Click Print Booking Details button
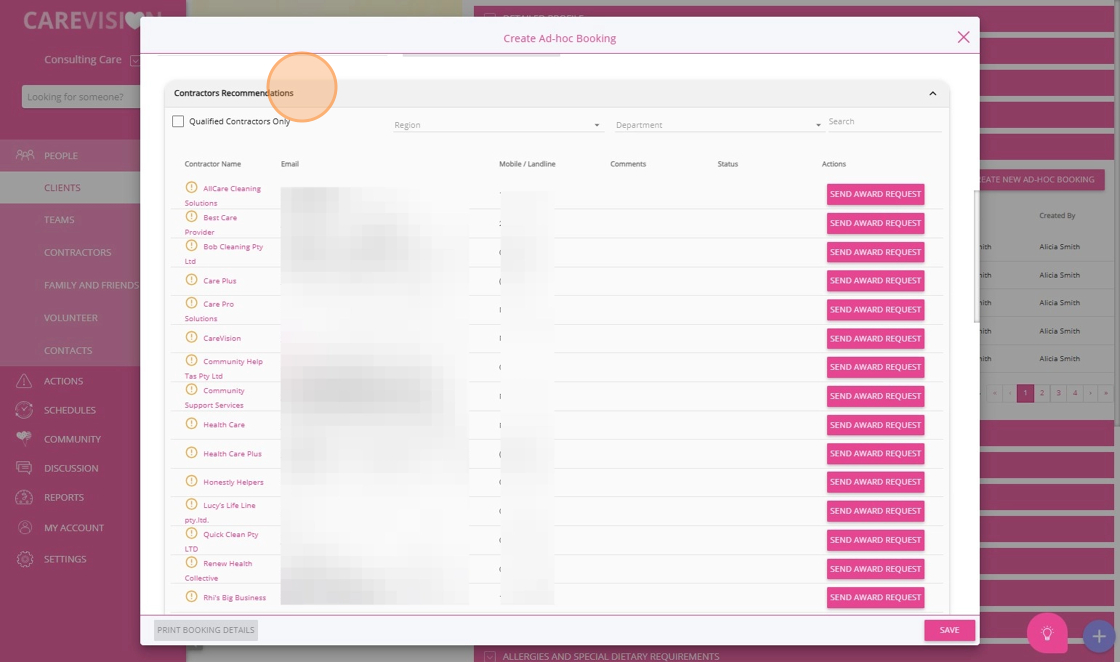Screen dimensions: 1120x662 [206, 630]
